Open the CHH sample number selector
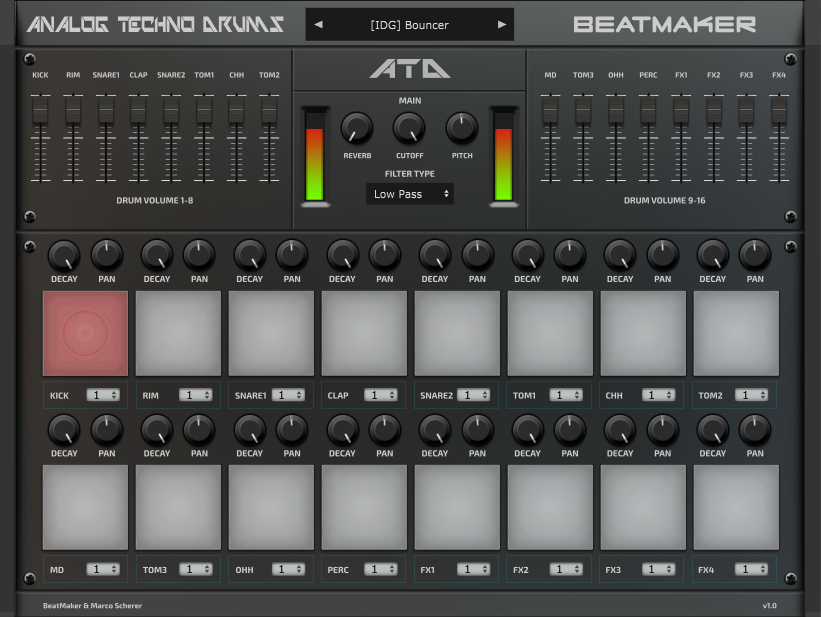The image size is (821, 617). click(x=659, y=395)
